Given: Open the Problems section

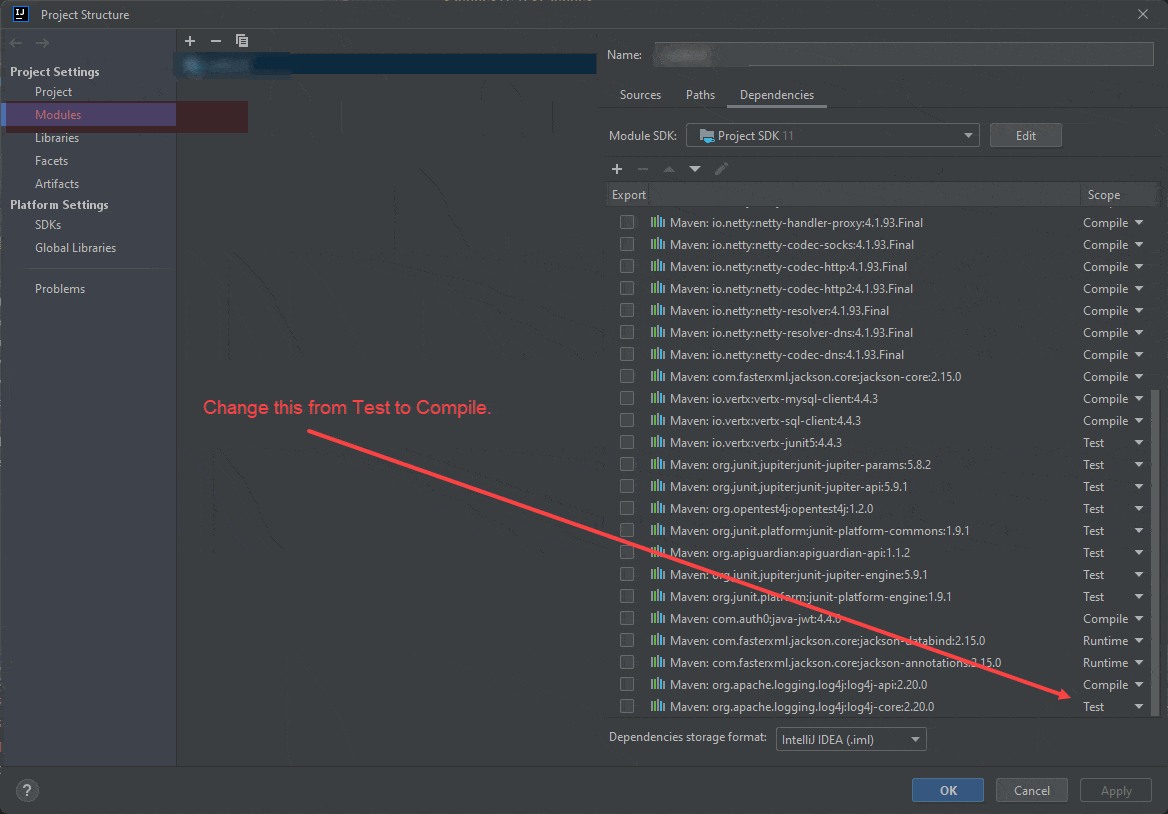Looking at the screenshot, I should tap(60, 289).
